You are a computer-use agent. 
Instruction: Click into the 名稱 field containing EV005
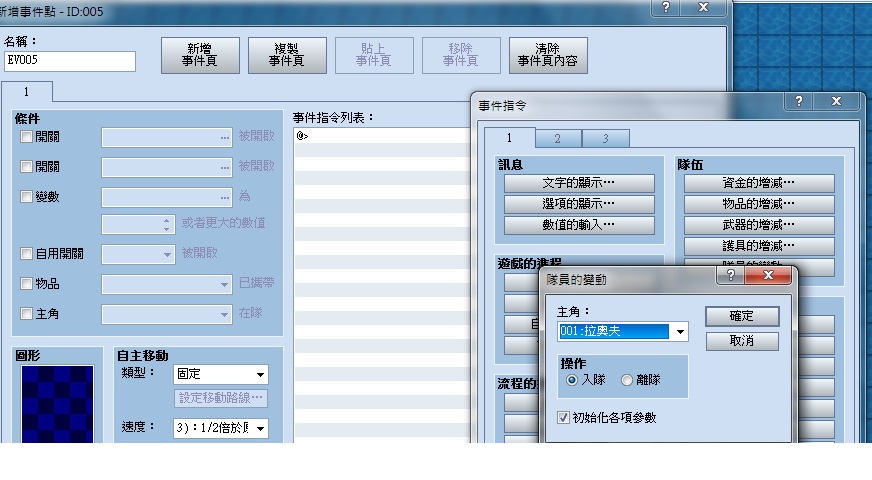pyautogui.click(x=70, y=61)
